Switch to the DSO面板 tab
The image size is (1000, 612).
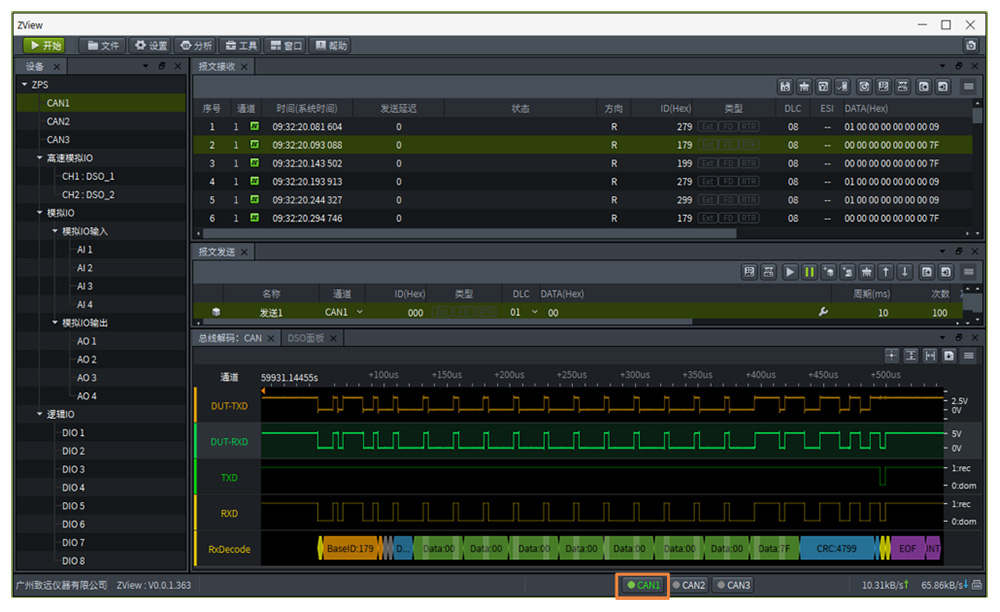(306, 338)
